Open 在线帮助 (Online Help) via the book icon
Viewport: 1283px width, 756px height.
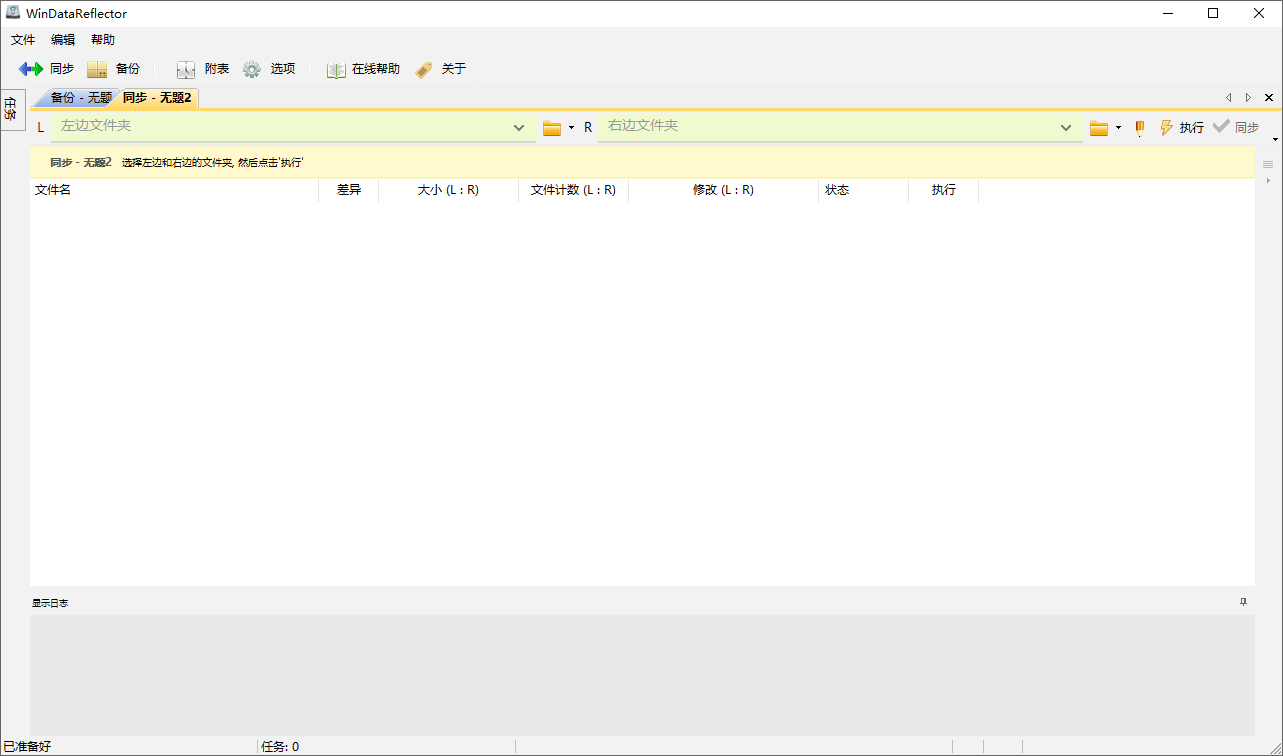[x=363, y=69]
